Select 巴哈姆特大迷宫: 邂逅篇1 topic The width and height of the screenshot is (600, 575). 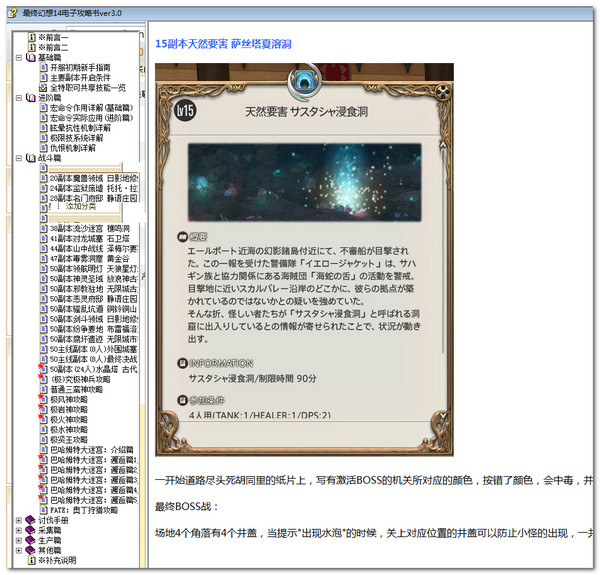click(x=94, y=459)
